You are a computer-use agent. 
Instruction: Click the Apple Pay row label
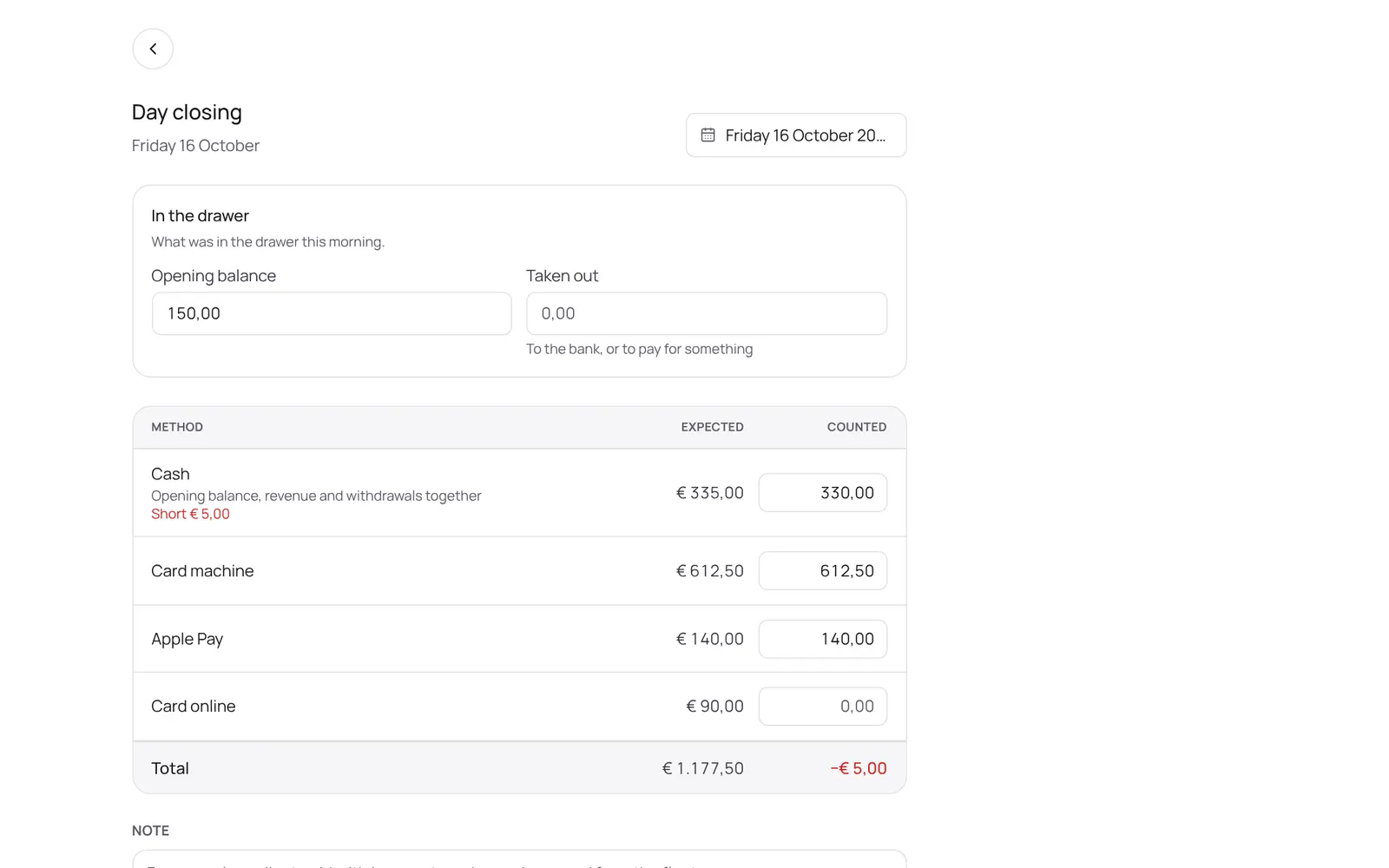[187, 639]
